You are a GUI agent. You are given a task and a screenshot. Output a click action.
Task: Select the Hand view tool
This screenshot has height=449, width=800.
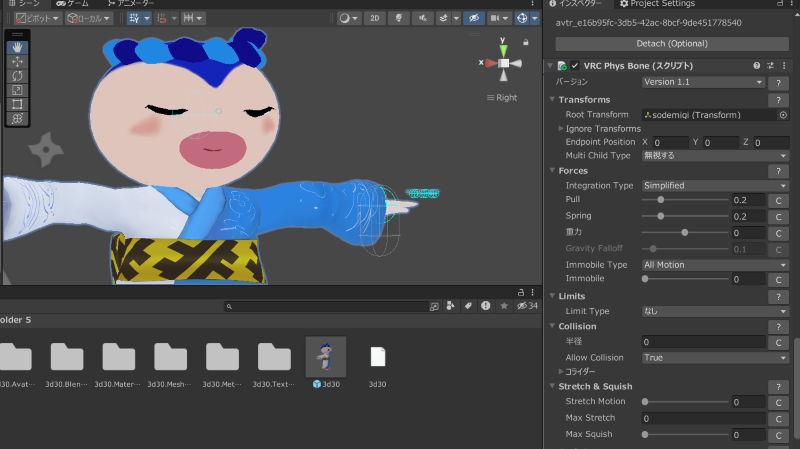point(18,47)
